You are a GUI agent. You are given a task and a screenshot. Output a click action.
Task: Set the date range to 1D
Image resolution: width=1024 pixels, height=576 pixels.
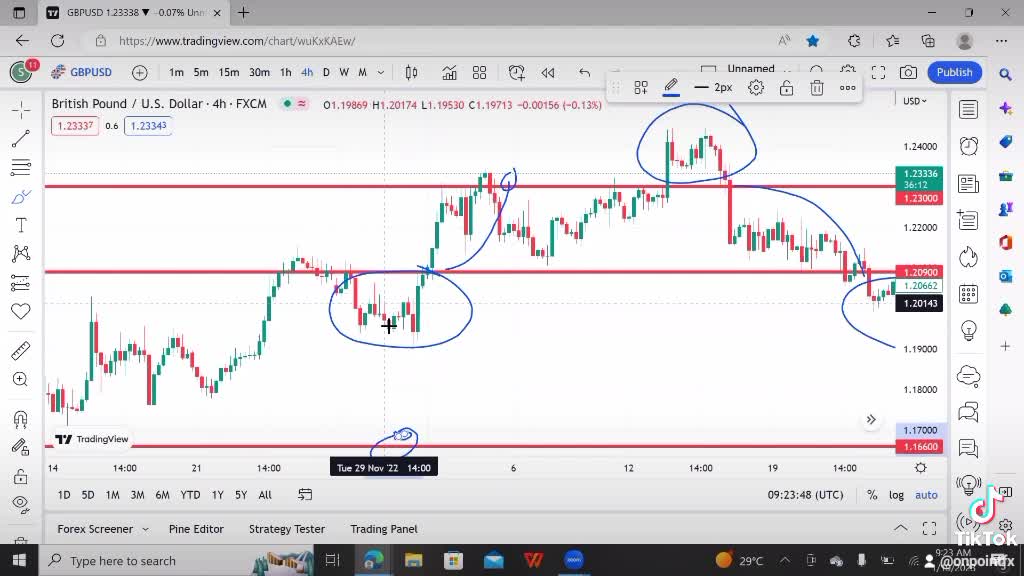[63, 495]
